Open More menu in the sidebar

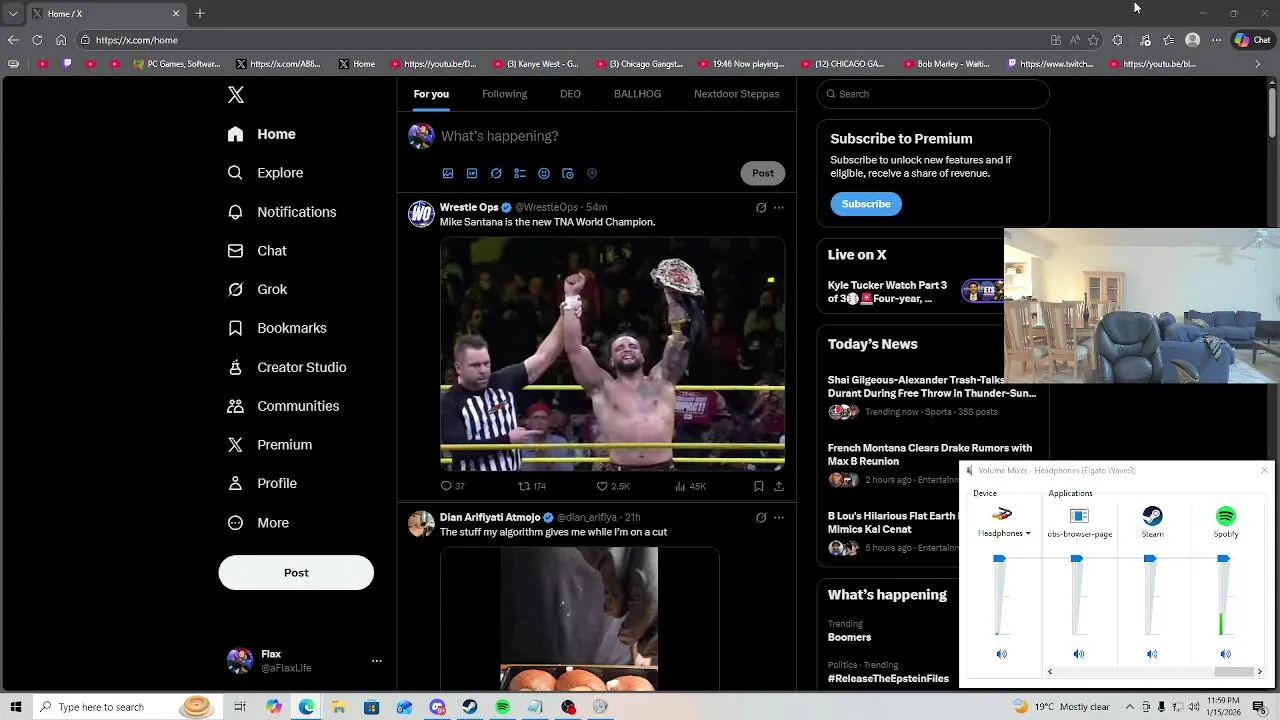[x=258, y=523]
